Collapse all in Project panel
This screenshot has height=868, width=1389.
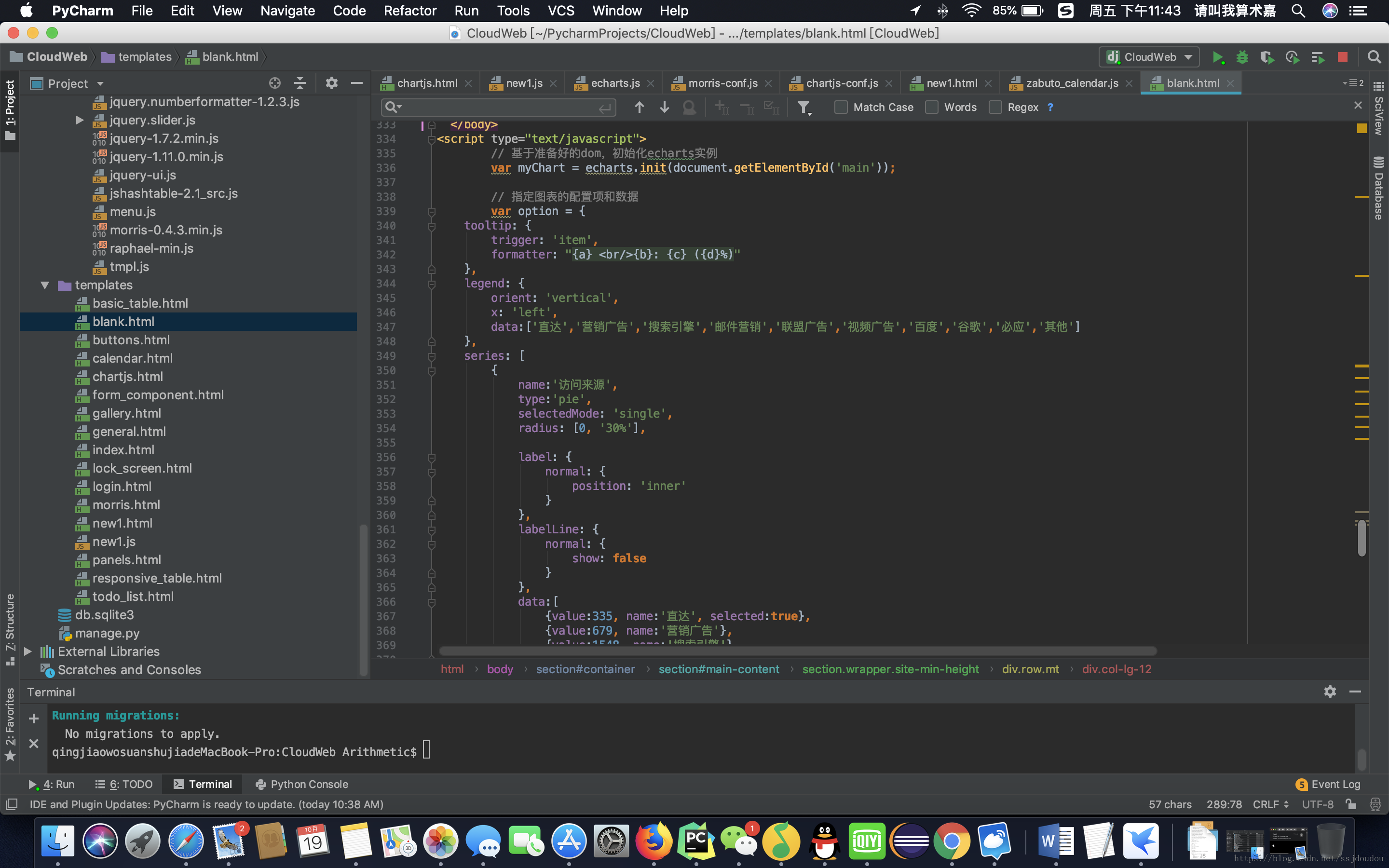[x=300, y=83]
